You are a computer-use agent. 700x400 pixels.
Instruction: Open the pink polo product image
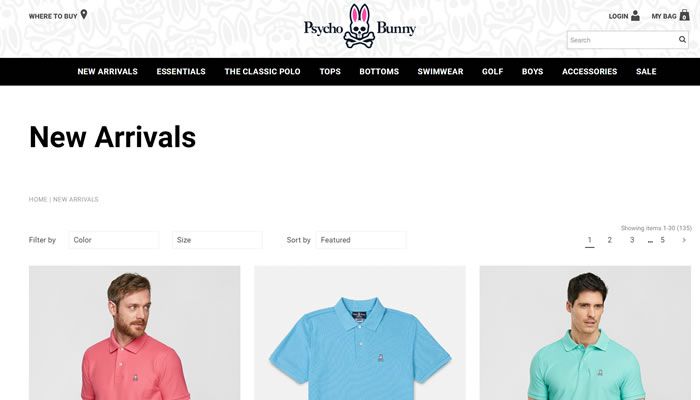click(x=134, y=333)
